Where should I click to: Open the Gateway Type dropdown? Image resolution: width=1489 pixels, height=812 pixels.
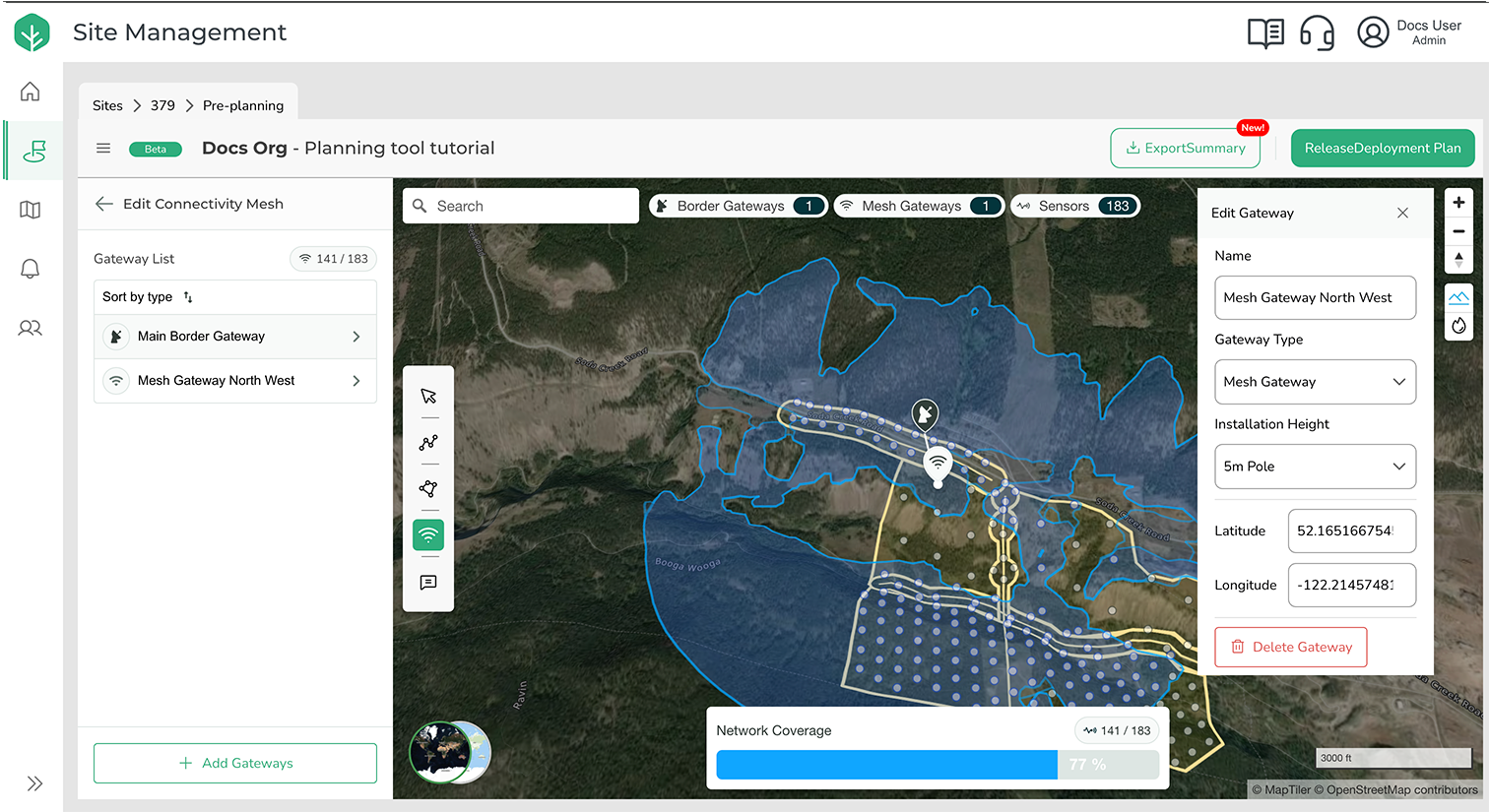(x=1315, y=382)
